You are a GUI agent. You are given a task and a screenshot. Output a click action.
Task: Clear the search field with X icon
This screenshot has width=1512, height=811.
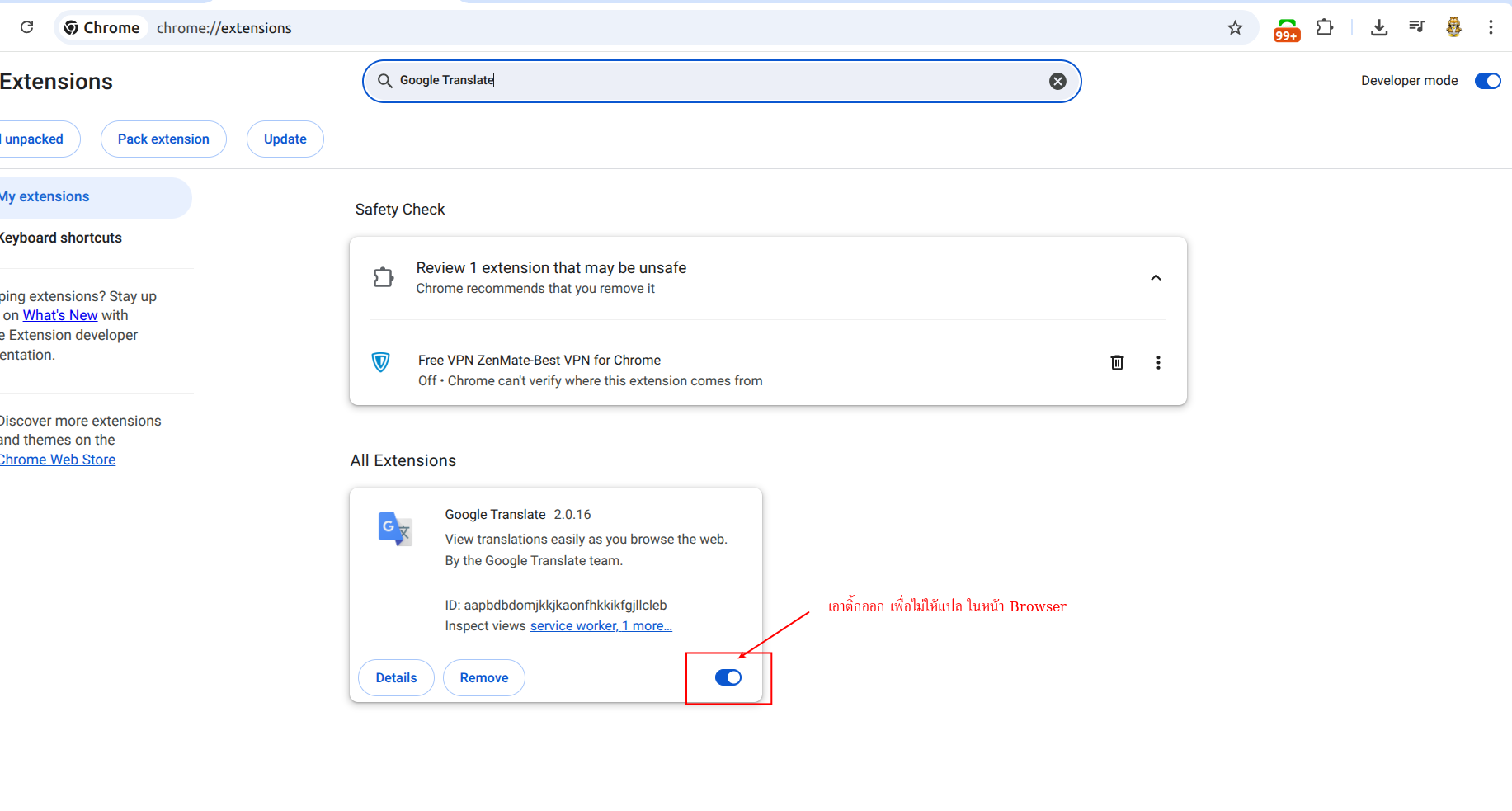tap(1057, 81)
